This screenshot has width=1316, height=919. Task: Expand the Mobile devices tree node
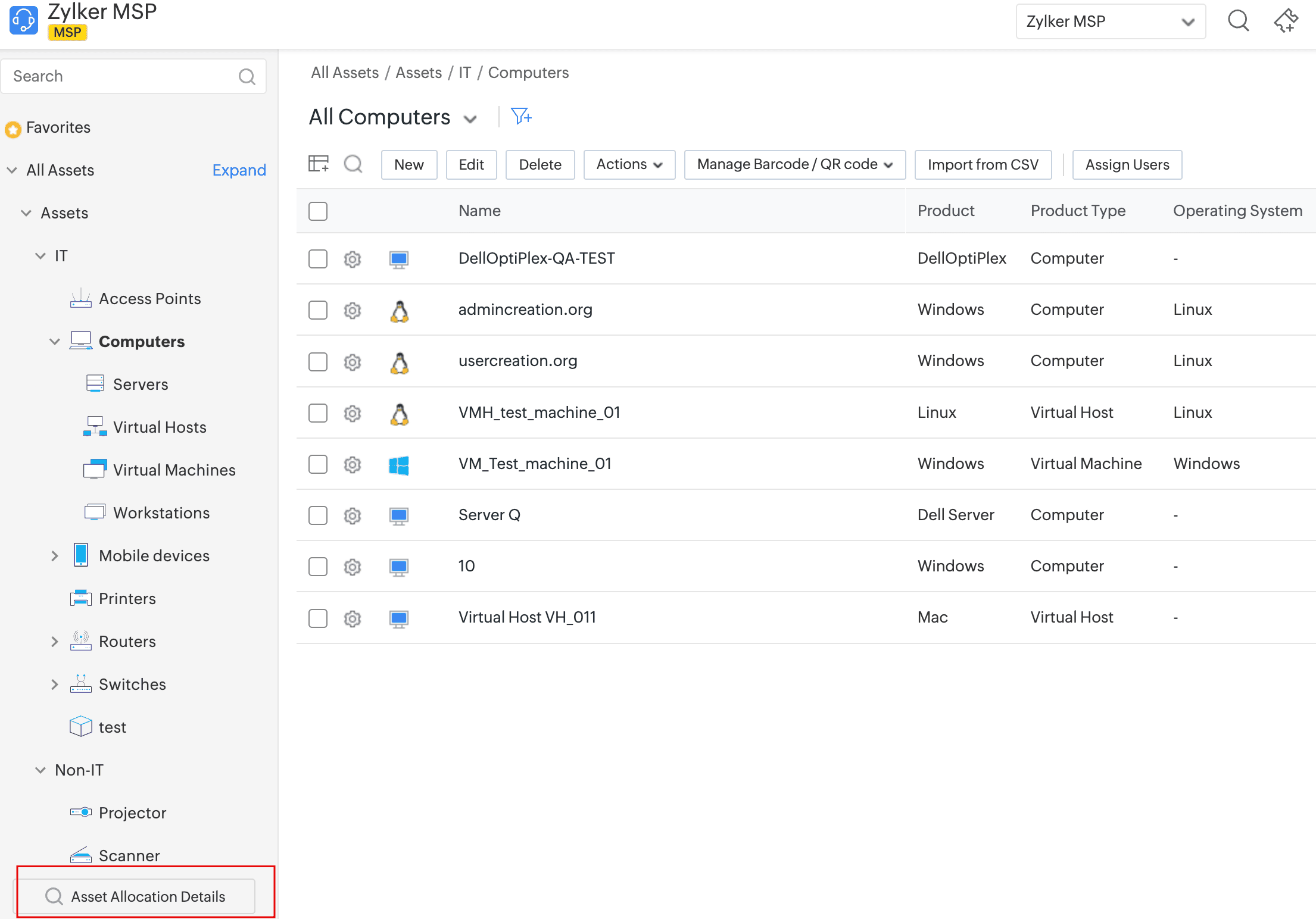click(x=54, y=556)
